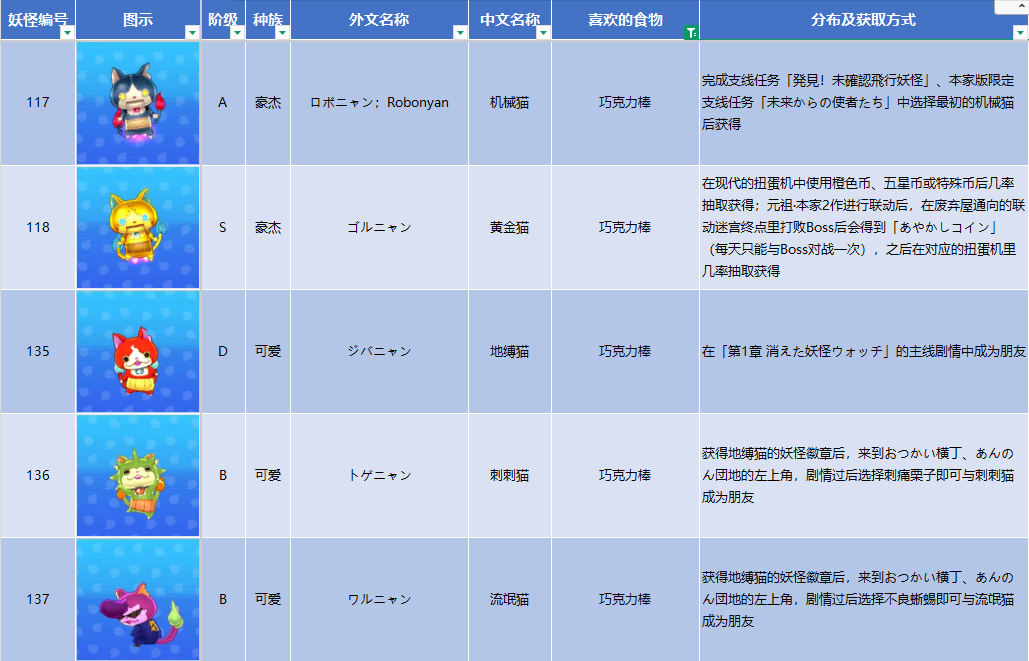Click the rank S cell
The image size is (1029, 661).
(223, 228)
